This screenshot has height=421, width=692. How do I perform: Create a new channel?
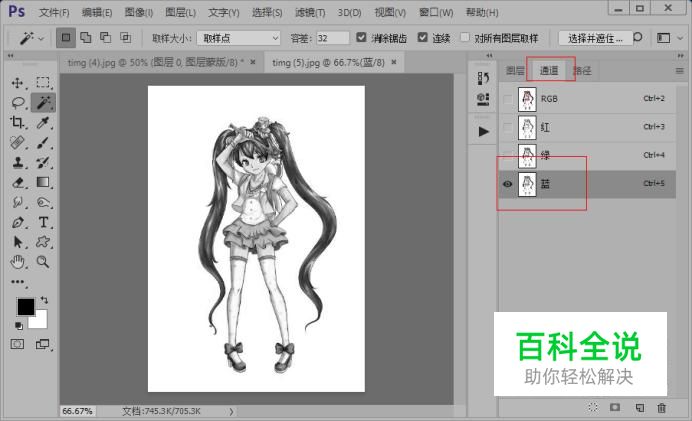point(639,408)
